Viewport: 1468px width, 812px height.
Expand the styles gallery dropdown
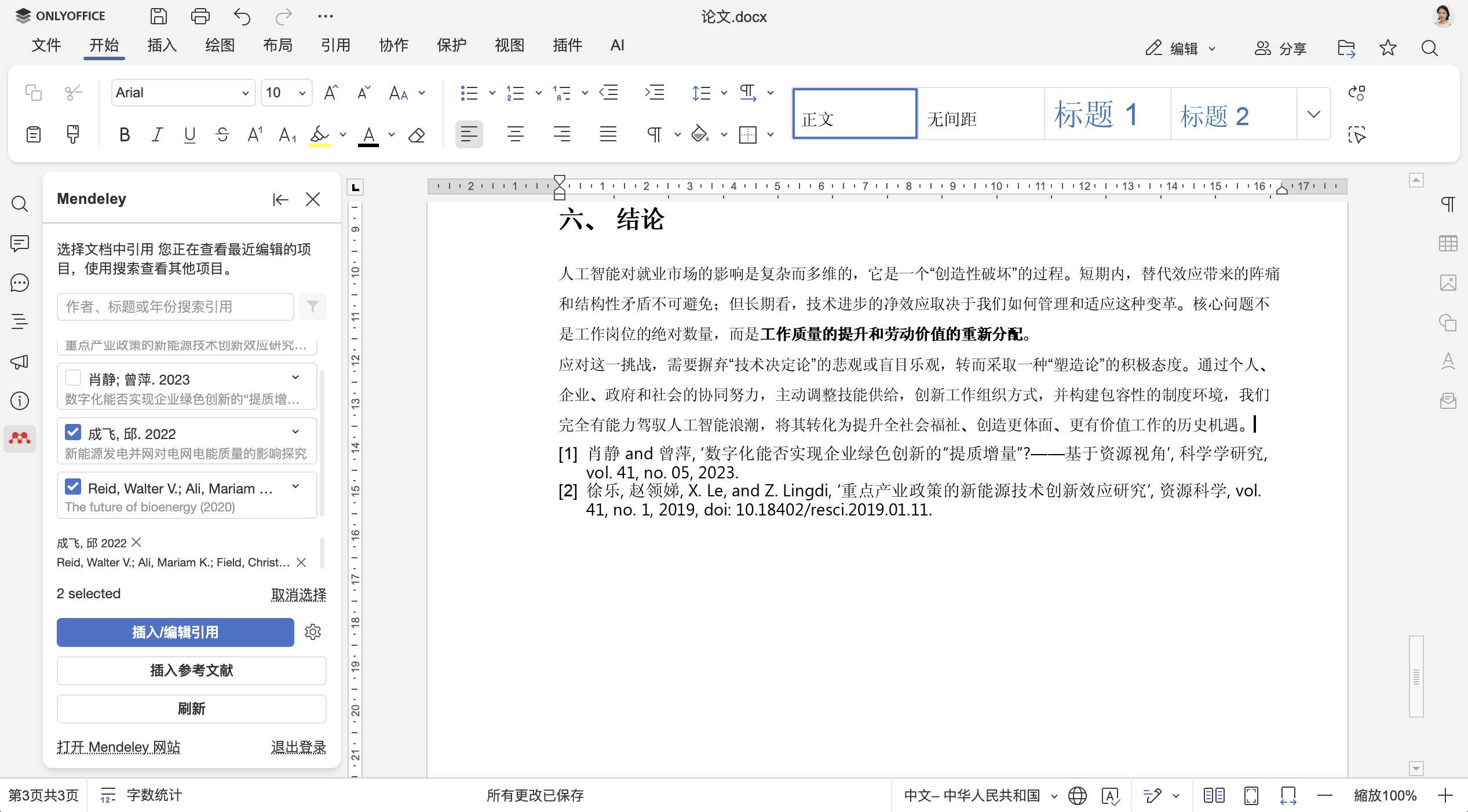(x=1313, y=114)
